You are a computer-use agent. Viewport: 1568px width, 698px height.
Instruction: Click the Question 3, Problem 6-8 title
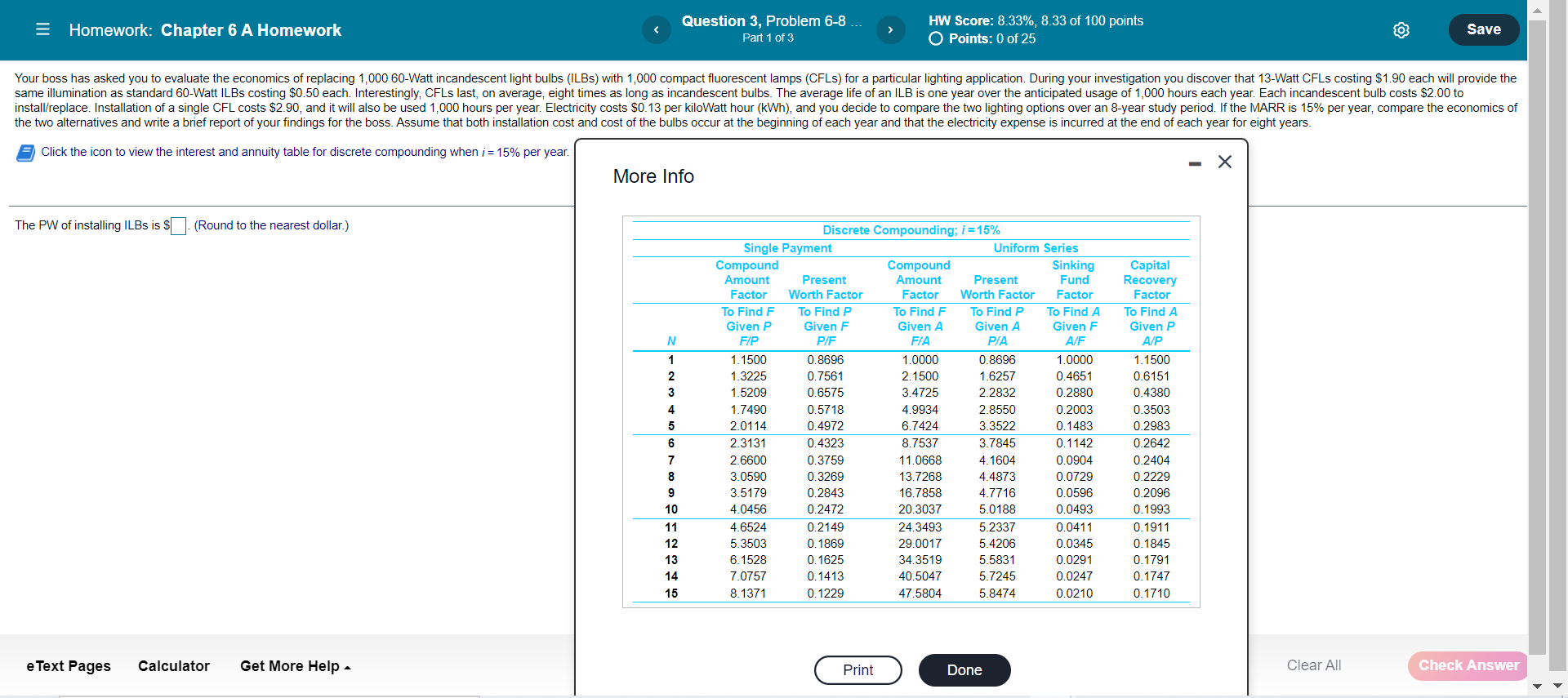click(x=772, y=21)
